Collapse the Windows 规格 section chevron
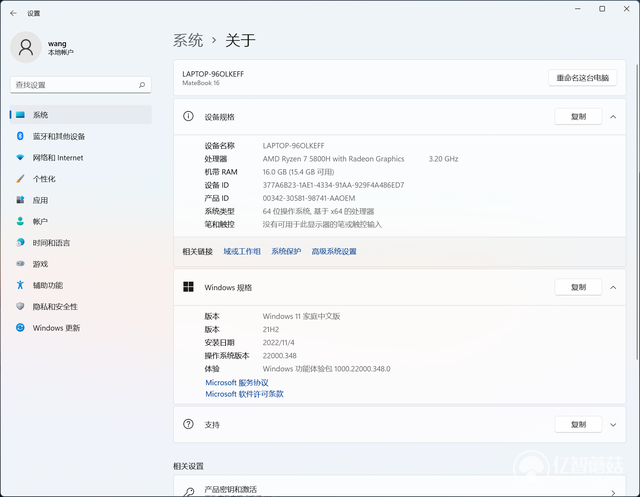 pos(613,288)
